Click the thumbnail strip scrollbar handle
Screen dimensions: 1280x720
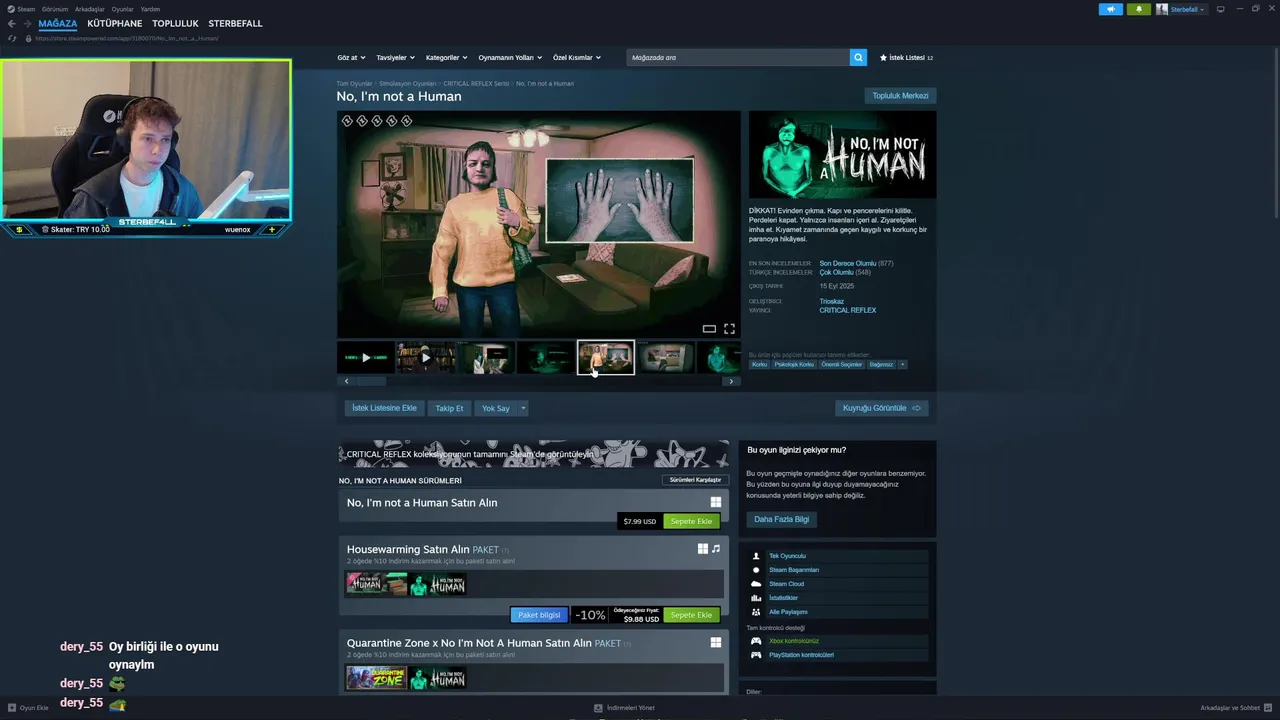(371, 381)
